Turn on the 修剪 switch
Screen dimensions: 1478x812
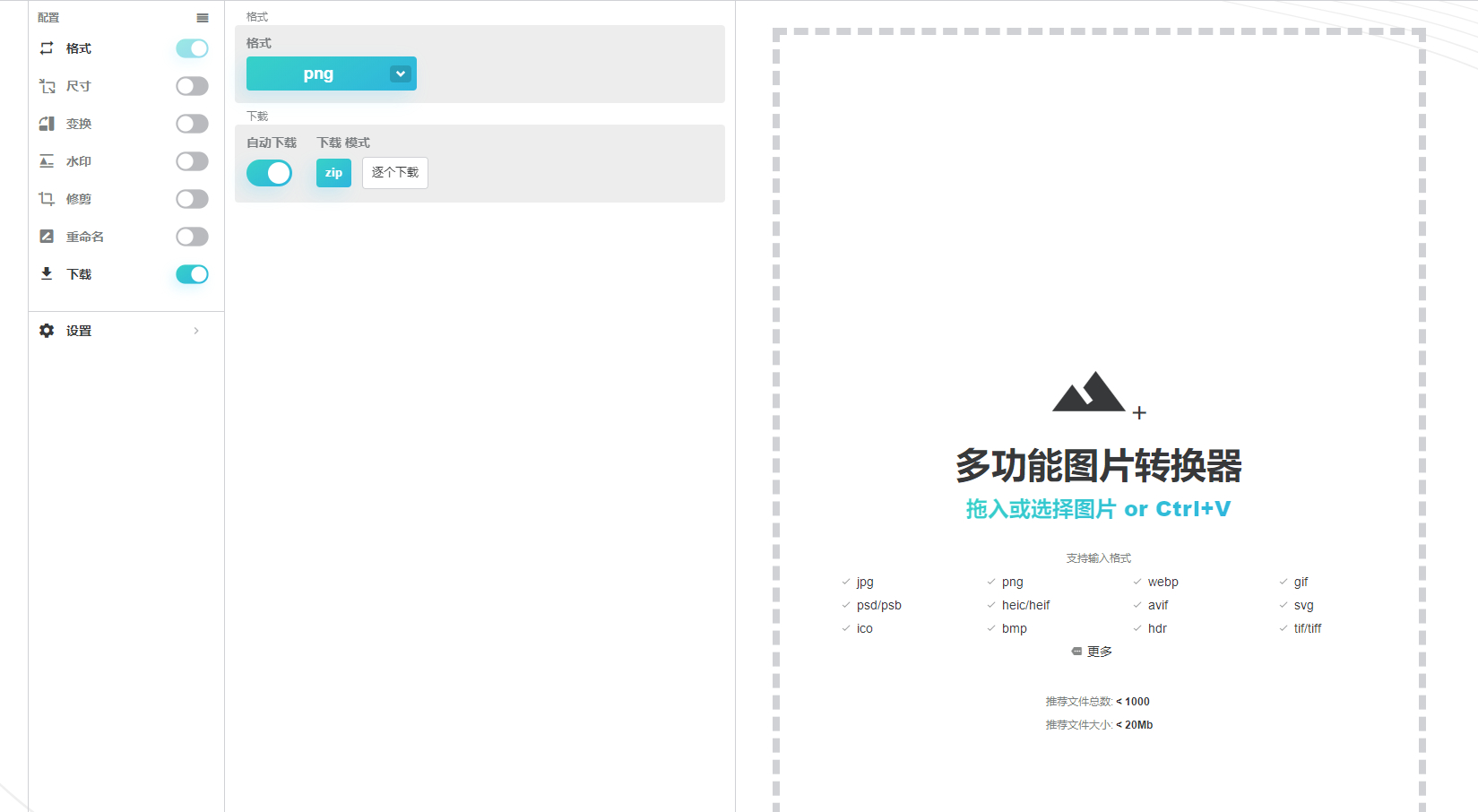(x=192, y=199)
